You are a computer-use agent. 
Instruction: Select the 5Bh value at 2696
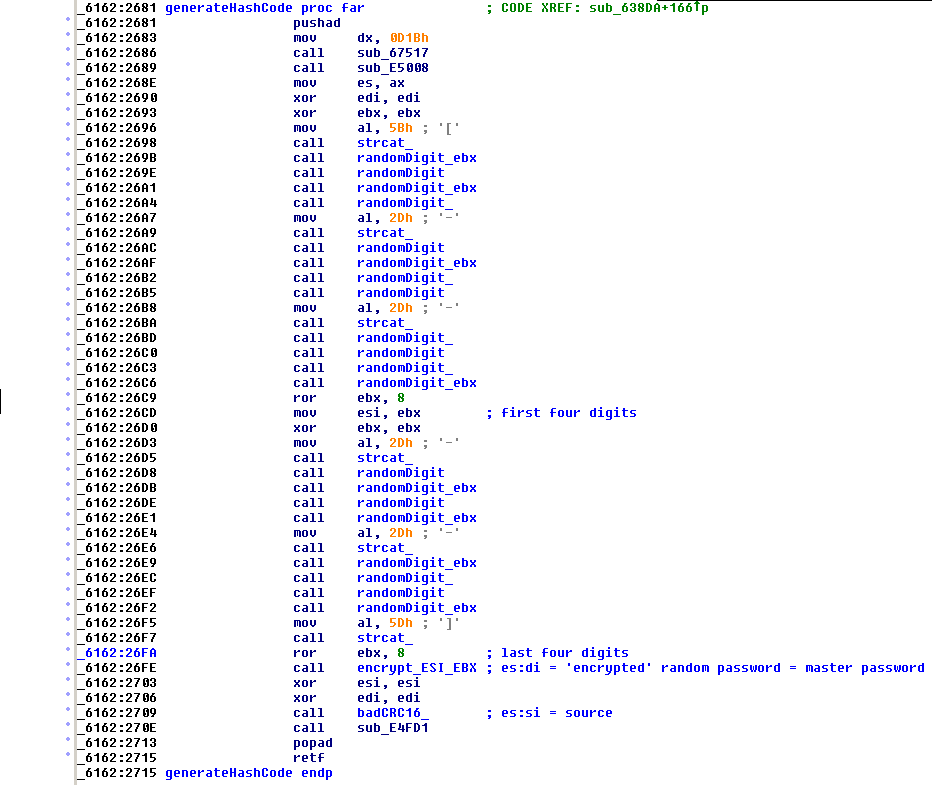401,128
